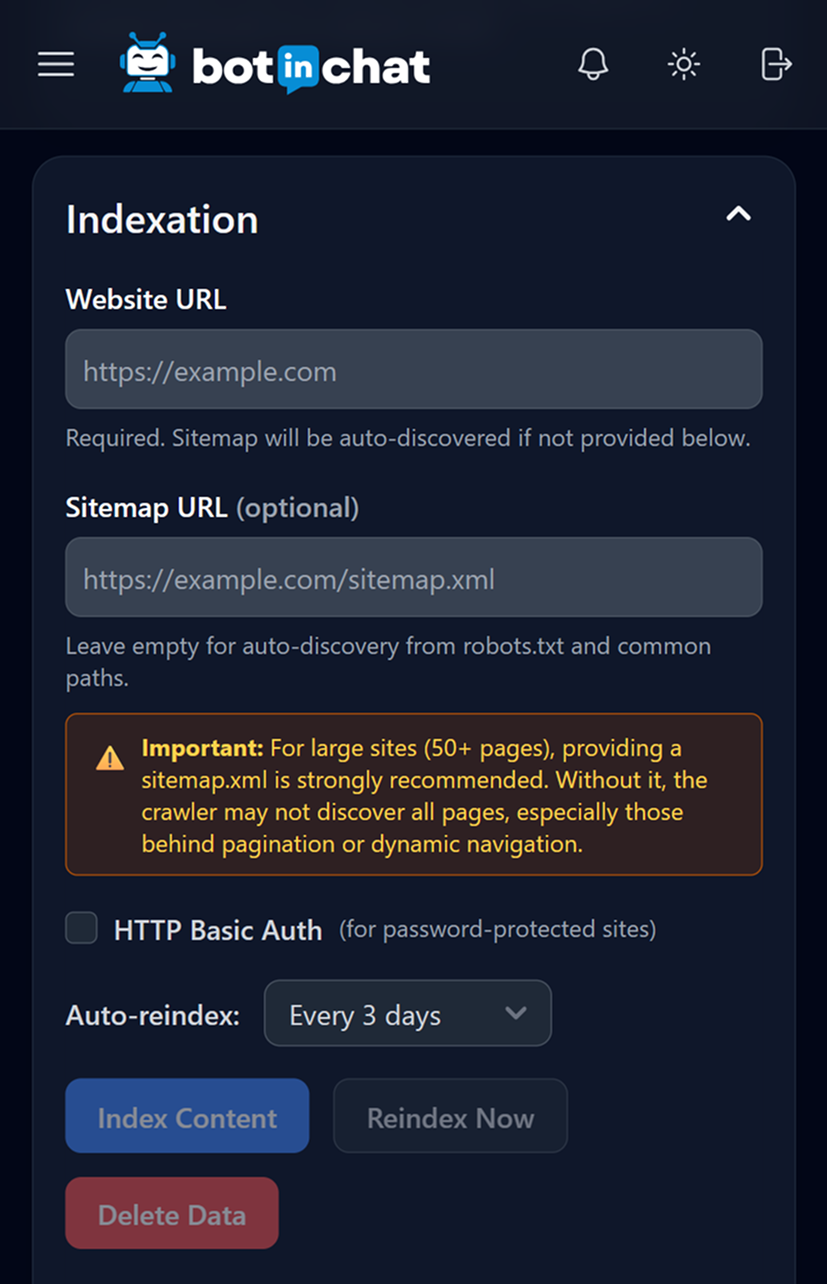The height and width of the screenshot is (1284, 827).
Task: Click the robot mascot logo
Action: click(146, 63)
